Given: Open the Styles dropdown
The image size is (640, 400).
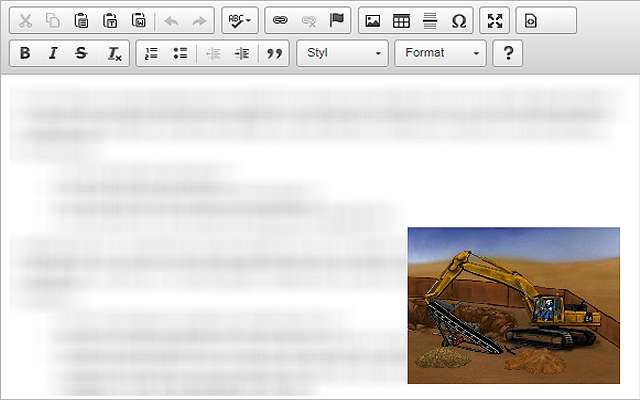Looking at the screenshot, I should [342, 53].
